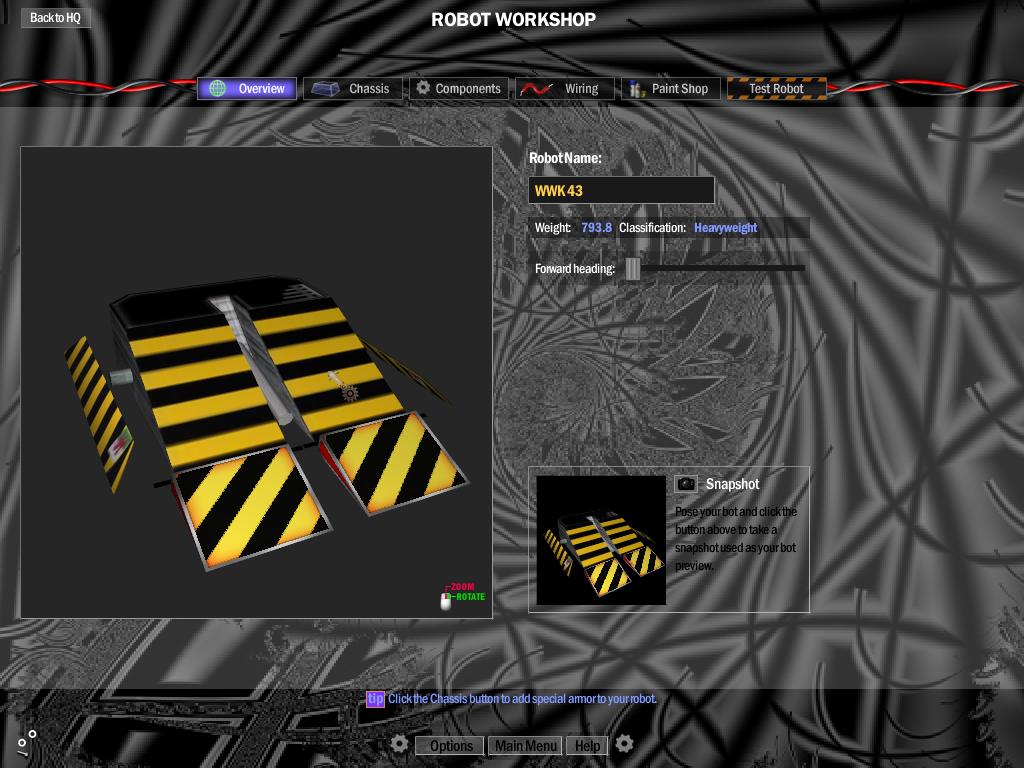The image size is (1024, 768).
Task: Click the red wire icon on Wiring
Action: pyautogui.click(x=536, y=89)
